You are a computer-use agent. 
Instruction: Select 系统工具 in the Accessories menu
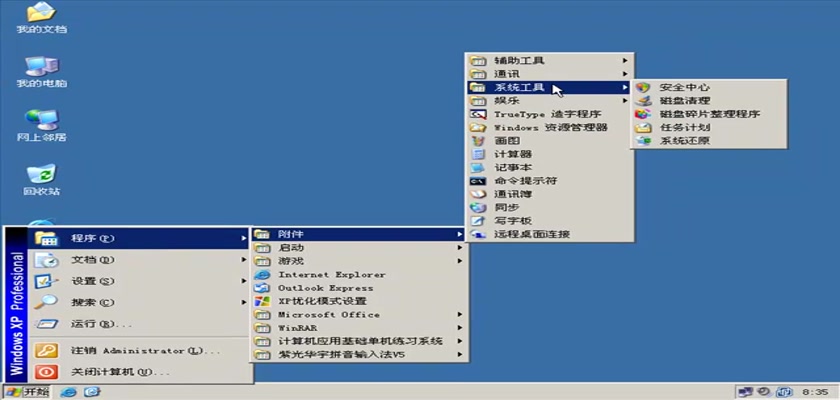click(550, 87)
